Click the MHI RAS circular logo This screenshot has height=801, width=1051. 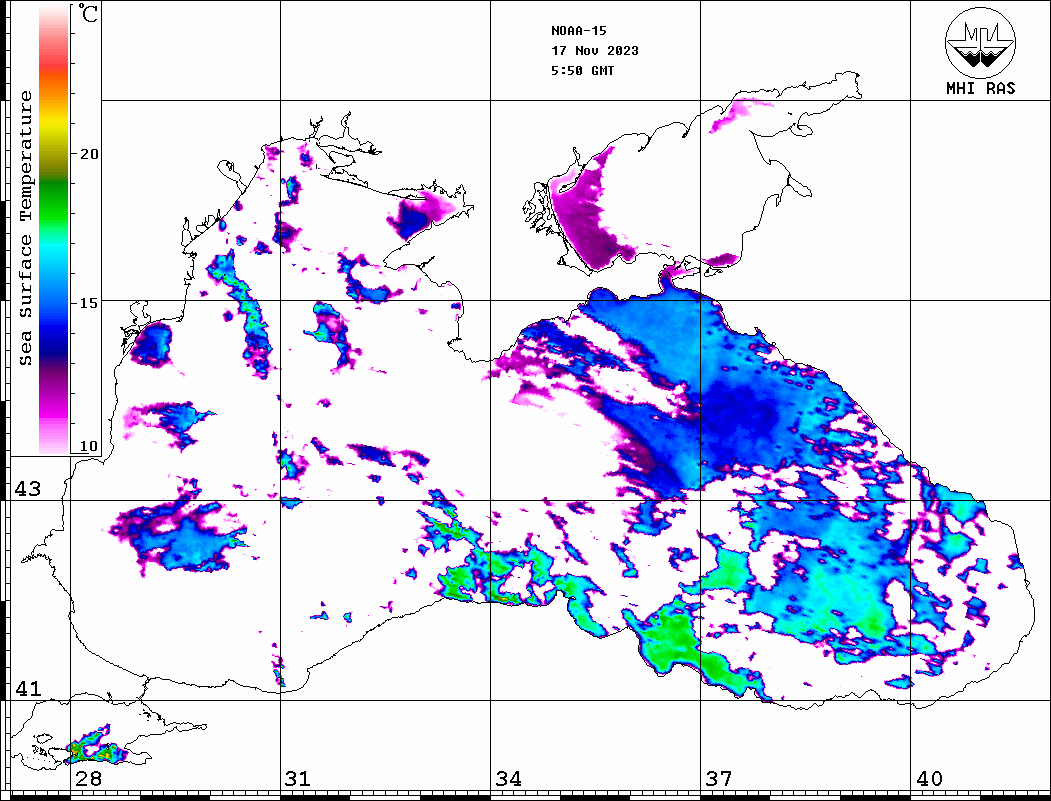pyautogui.click(x=980, y=42)
